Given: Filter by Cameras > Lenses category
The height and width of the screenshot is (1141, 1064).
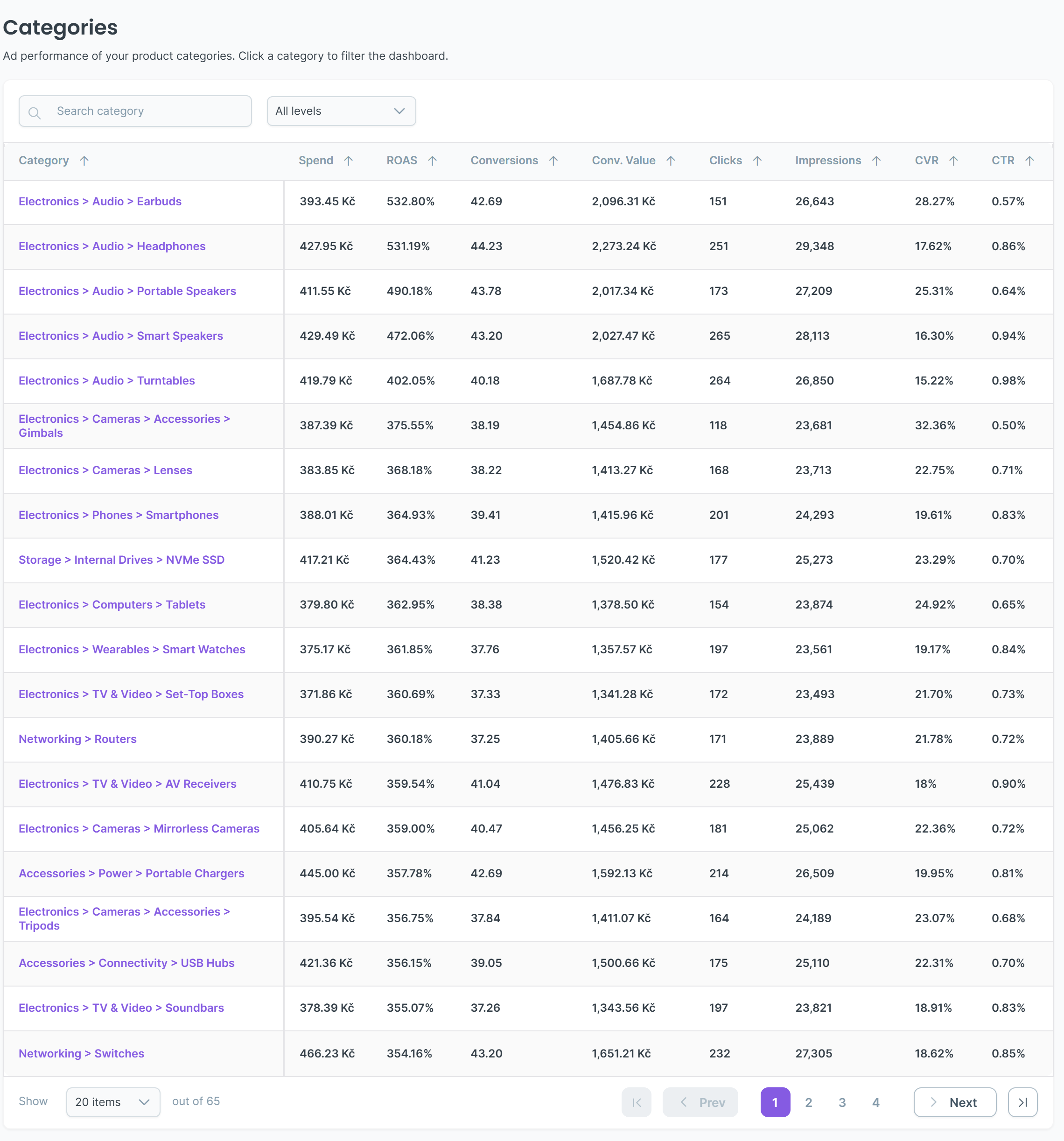Looking at the screenshot, I should point(105,470).
